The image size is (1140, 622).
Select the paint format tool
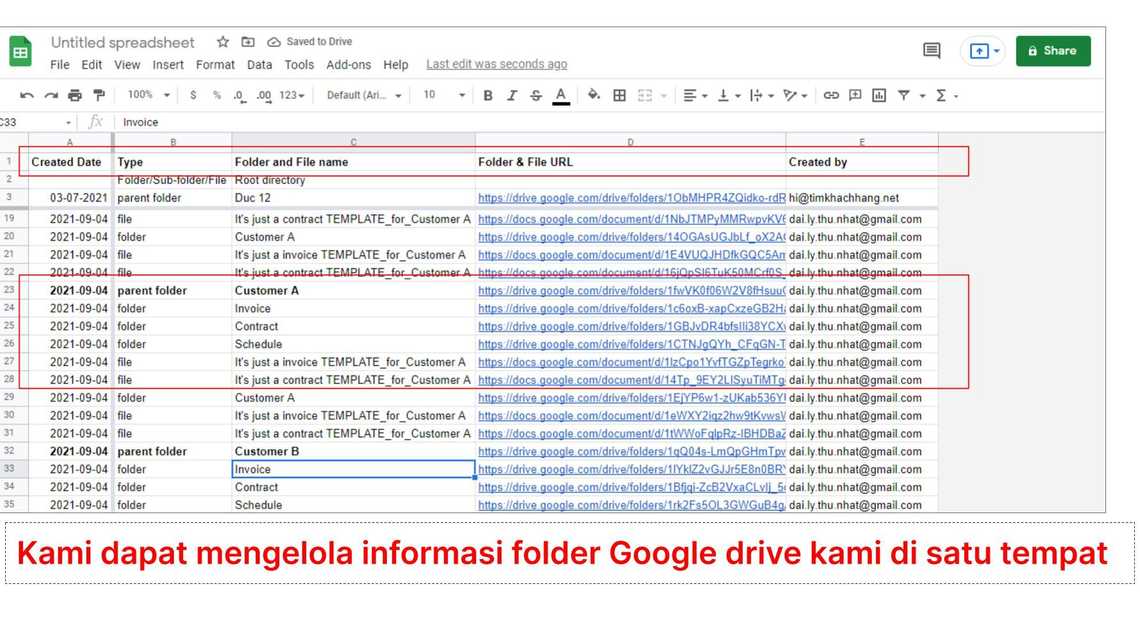(99, 95)
